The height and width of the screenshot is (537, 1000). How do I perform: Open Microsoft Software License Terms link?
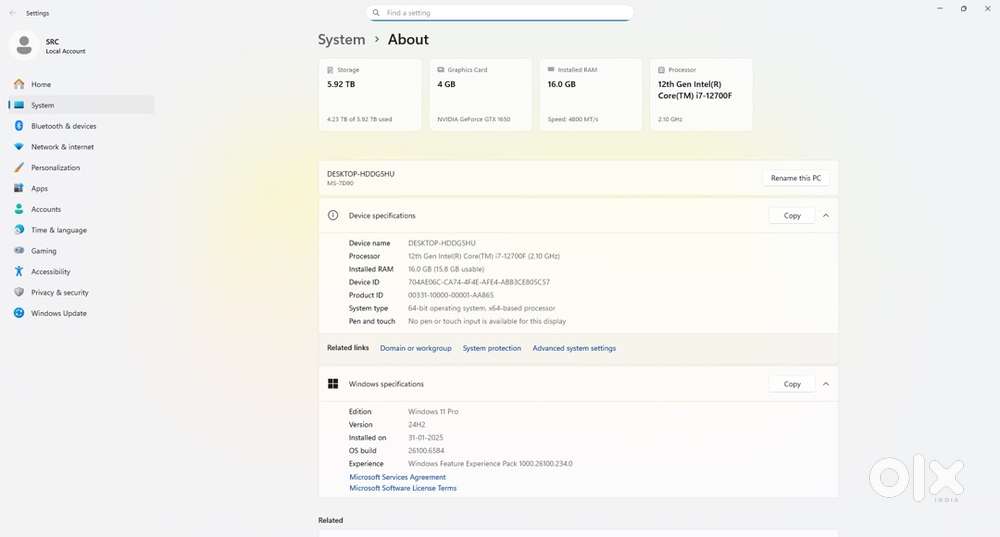tap(403, 488)
